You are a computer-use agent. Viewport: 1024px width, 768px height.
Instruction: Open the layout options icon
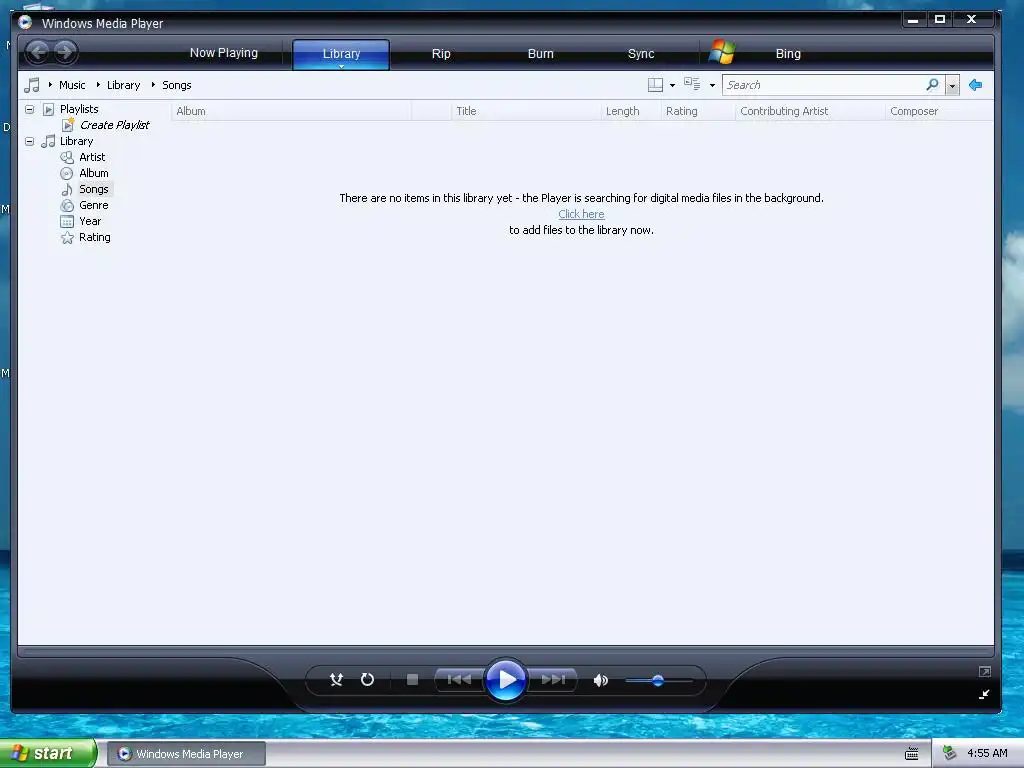655,85
